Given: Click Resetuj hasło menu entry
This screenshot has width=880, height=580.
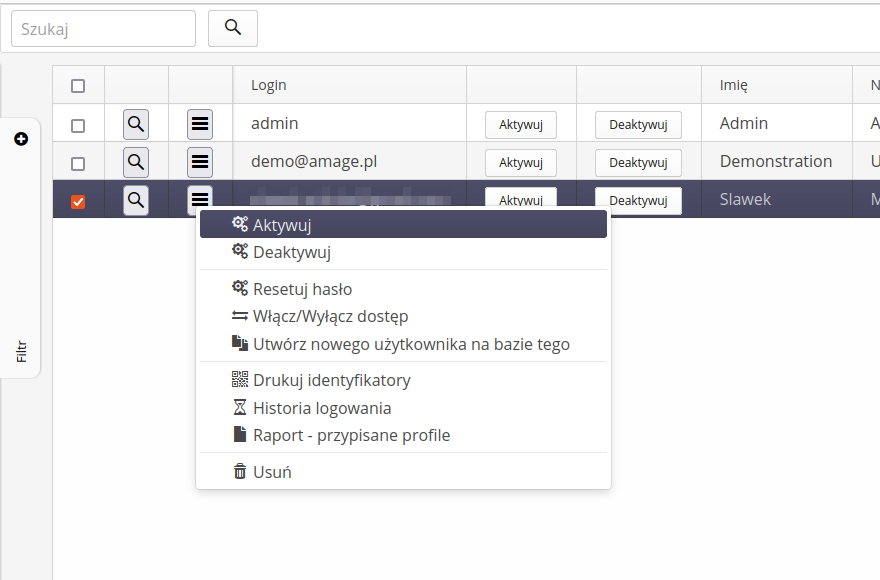Looking at the screenshot, I should [x=302, y=289].
